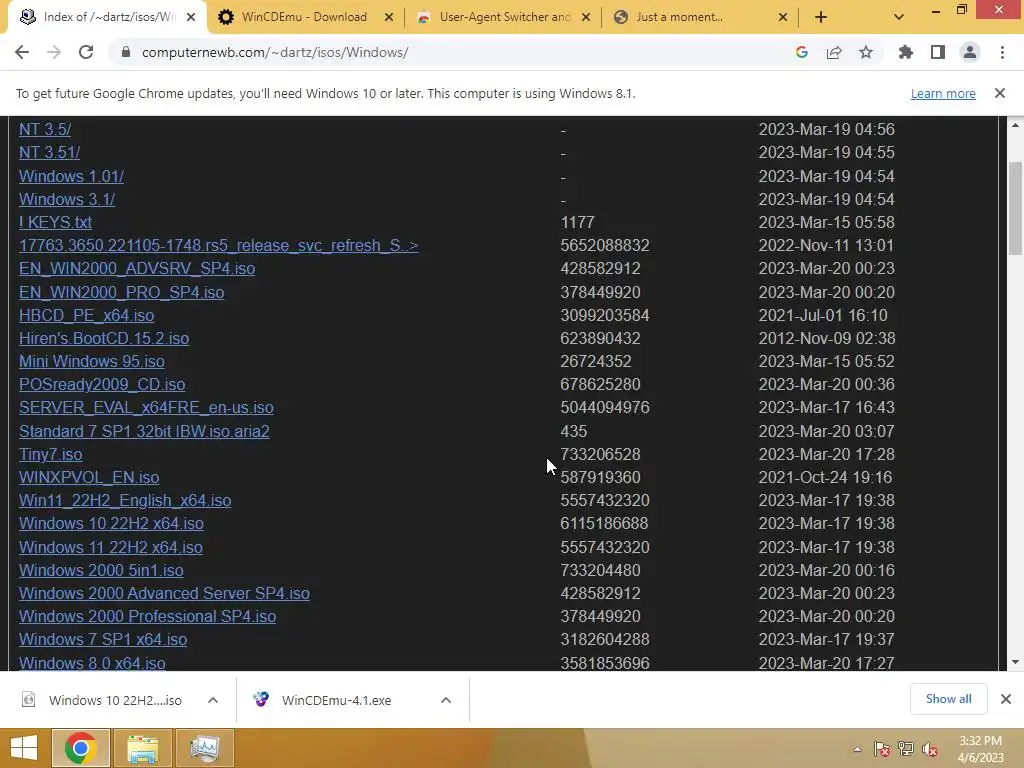
Task: Open the monitor app in taskbar
Action: pos(204,748)
